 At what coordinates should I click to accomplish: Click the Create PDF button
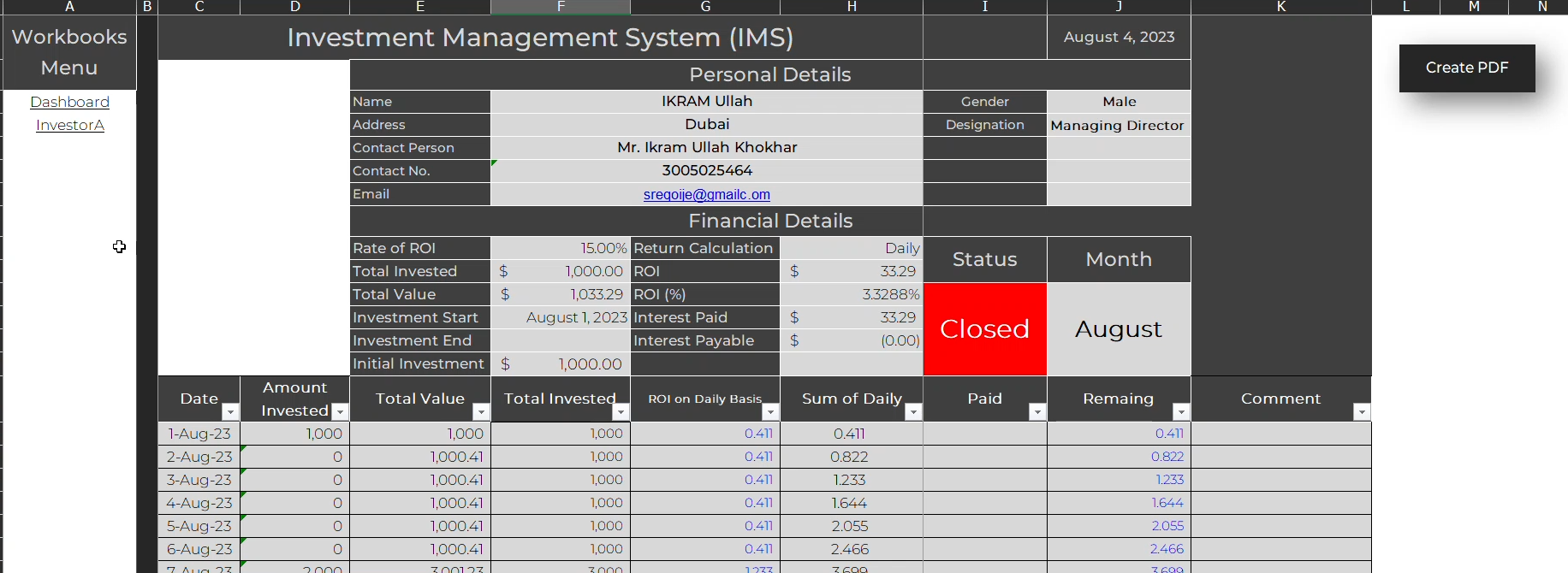point(1467,68)
